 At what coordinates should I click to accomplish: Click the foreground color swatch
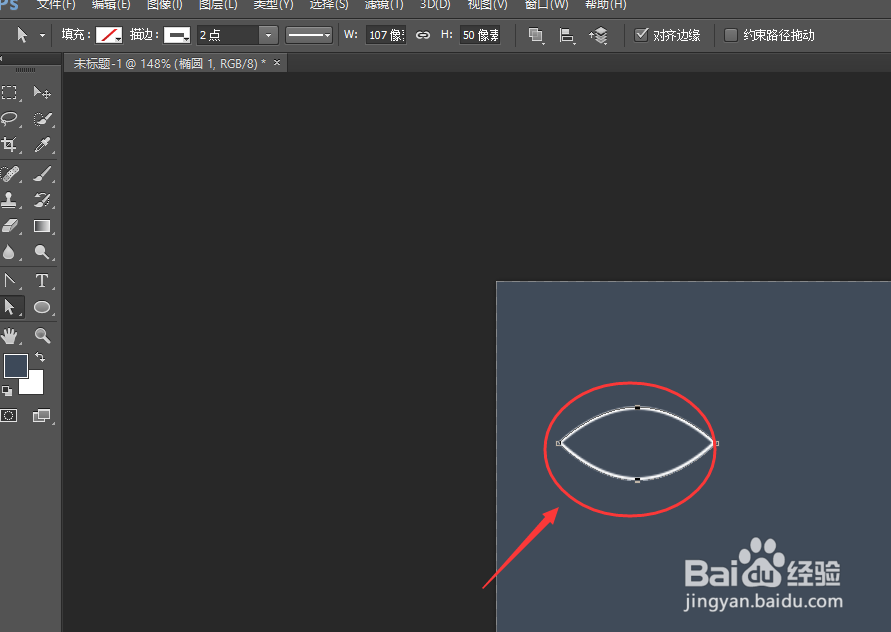(15, 365)
